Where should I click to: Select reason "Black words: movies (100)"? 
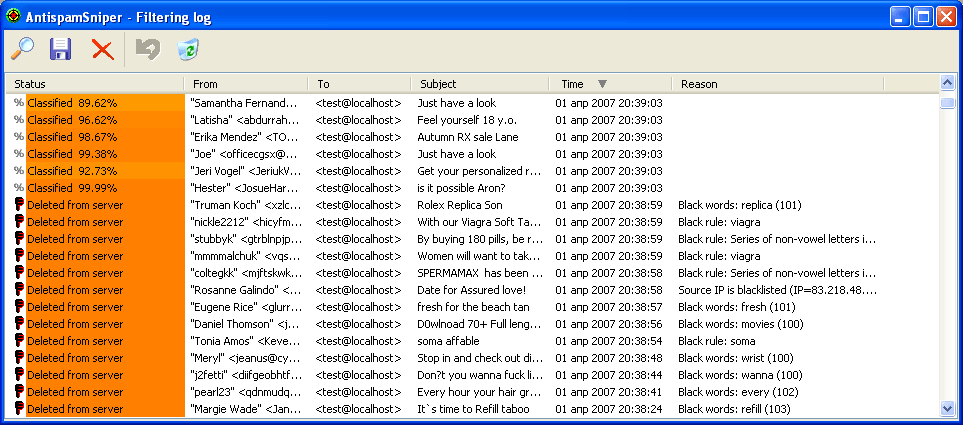[x=741, y=324]
